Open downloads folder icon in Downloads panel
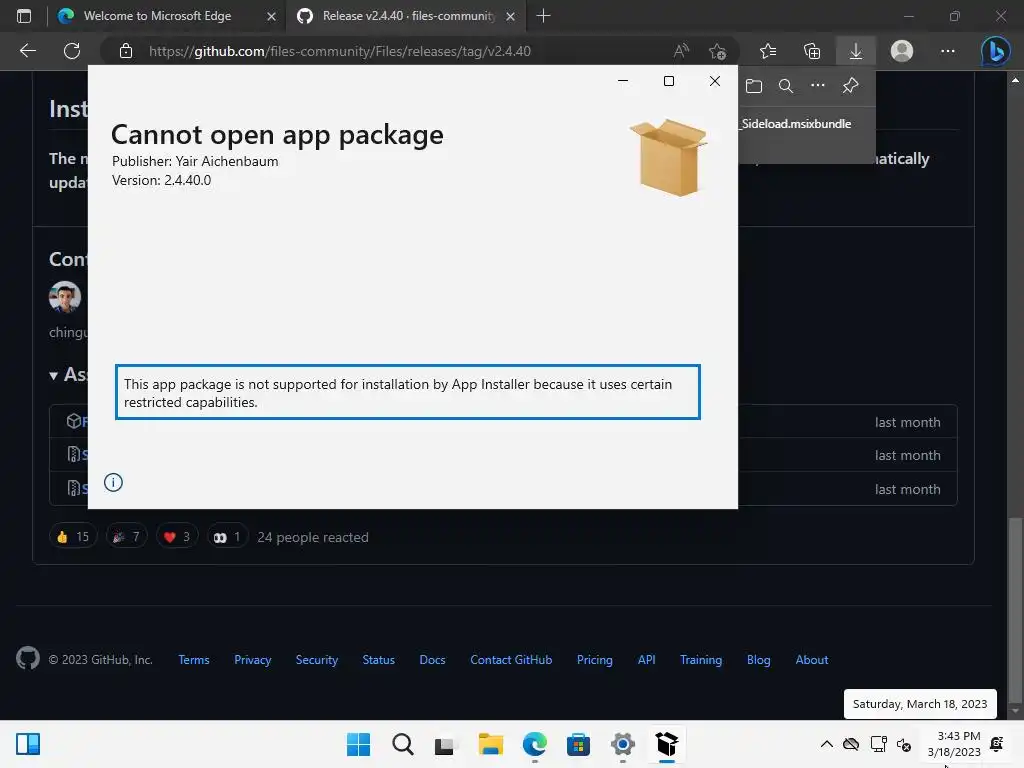This screenshot has width=1024, height=768. [754, 86]
